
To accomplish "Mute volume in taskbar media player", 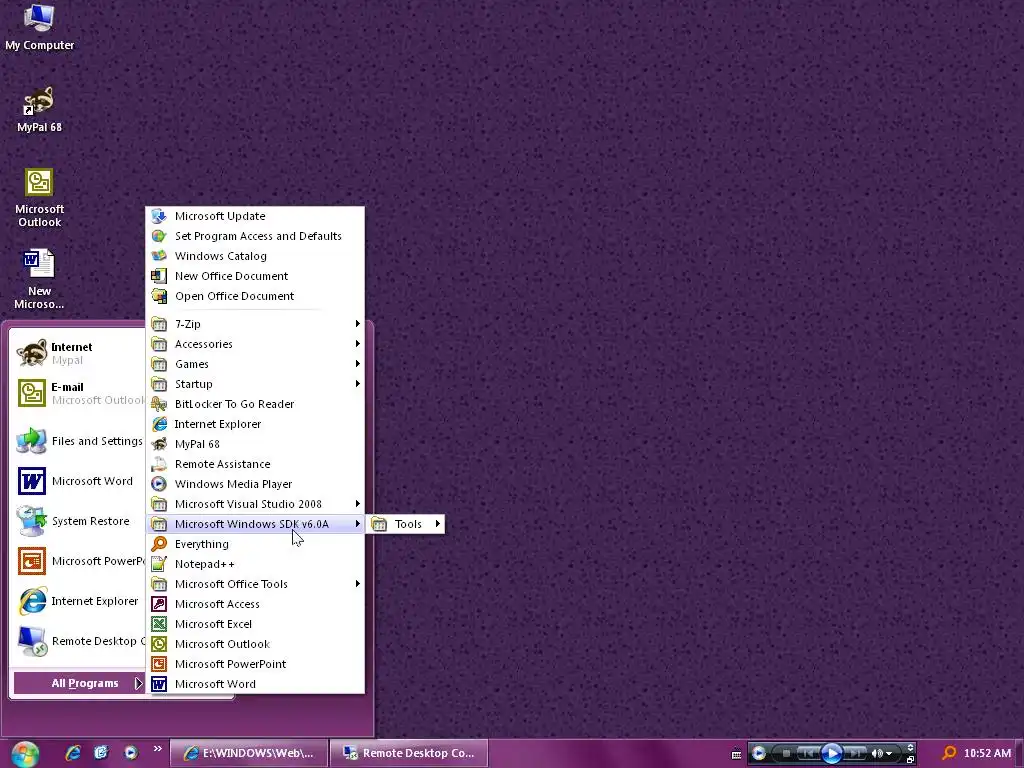I will (x=876, y=754).
